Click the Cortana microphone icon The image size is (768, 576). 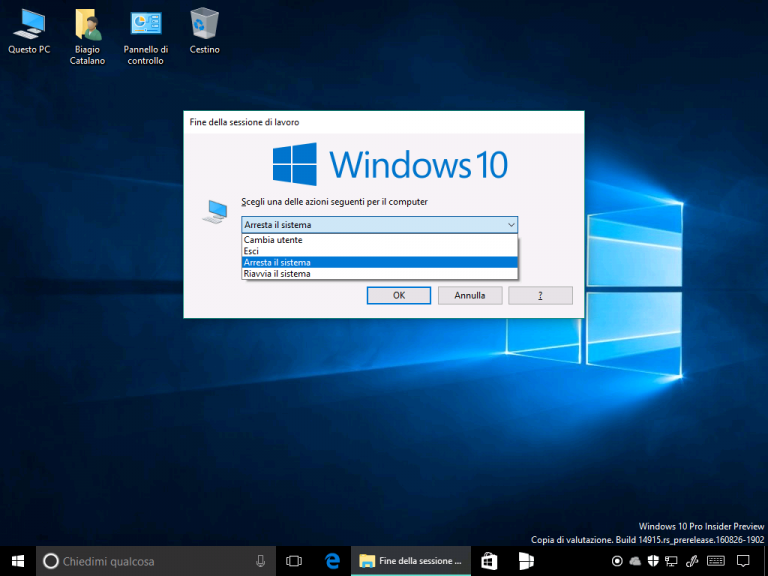pyautogui.click(x=261, y=561)
